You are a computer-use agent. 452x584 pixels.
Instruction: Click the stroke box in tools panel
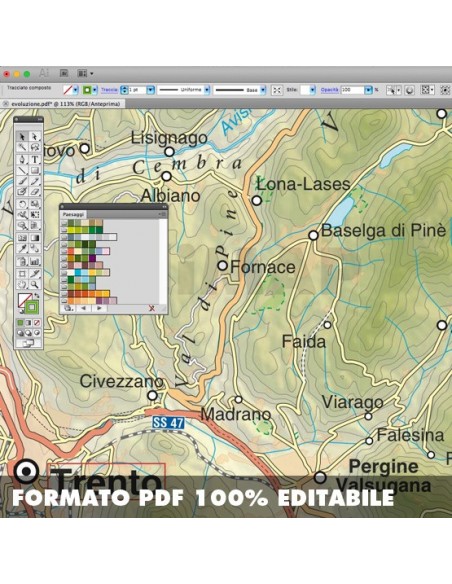pos(32,306)
